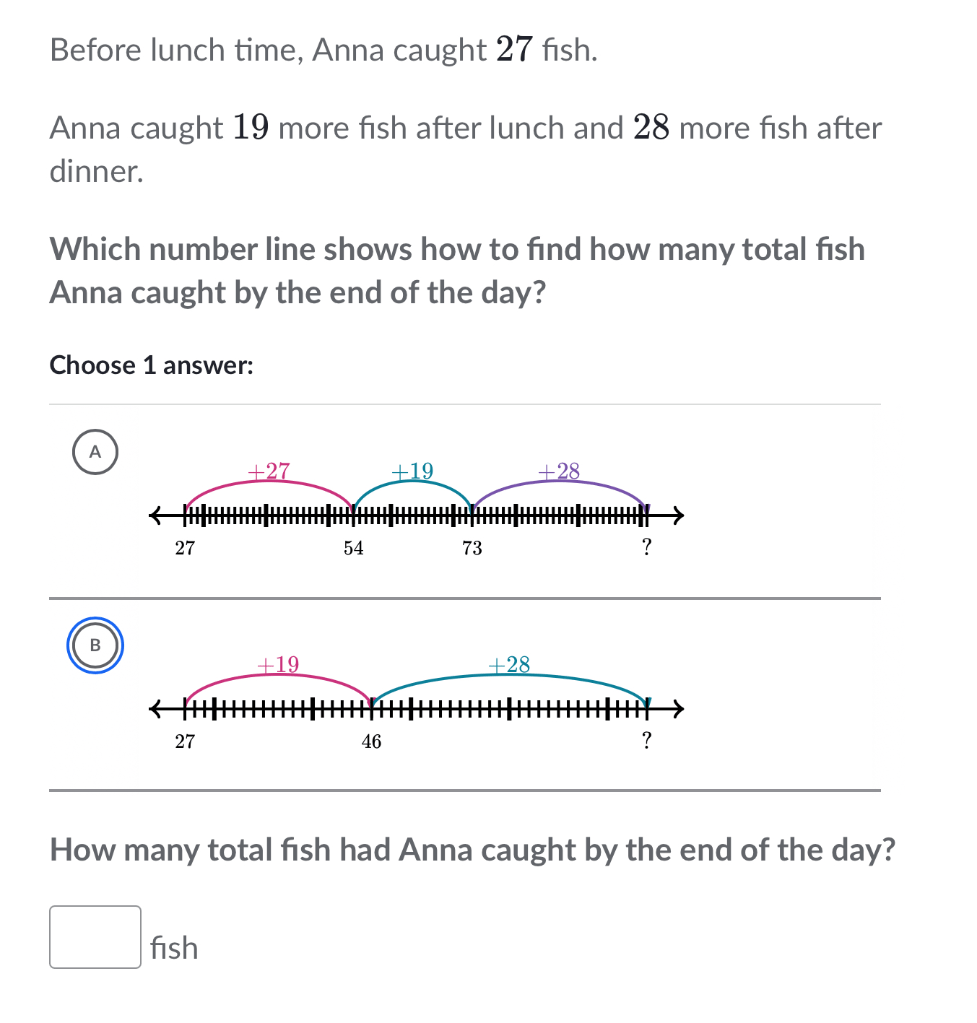The image size is (977, 1023).
Task: Click the 46 marker on number line B
Action: pos(371,742)
